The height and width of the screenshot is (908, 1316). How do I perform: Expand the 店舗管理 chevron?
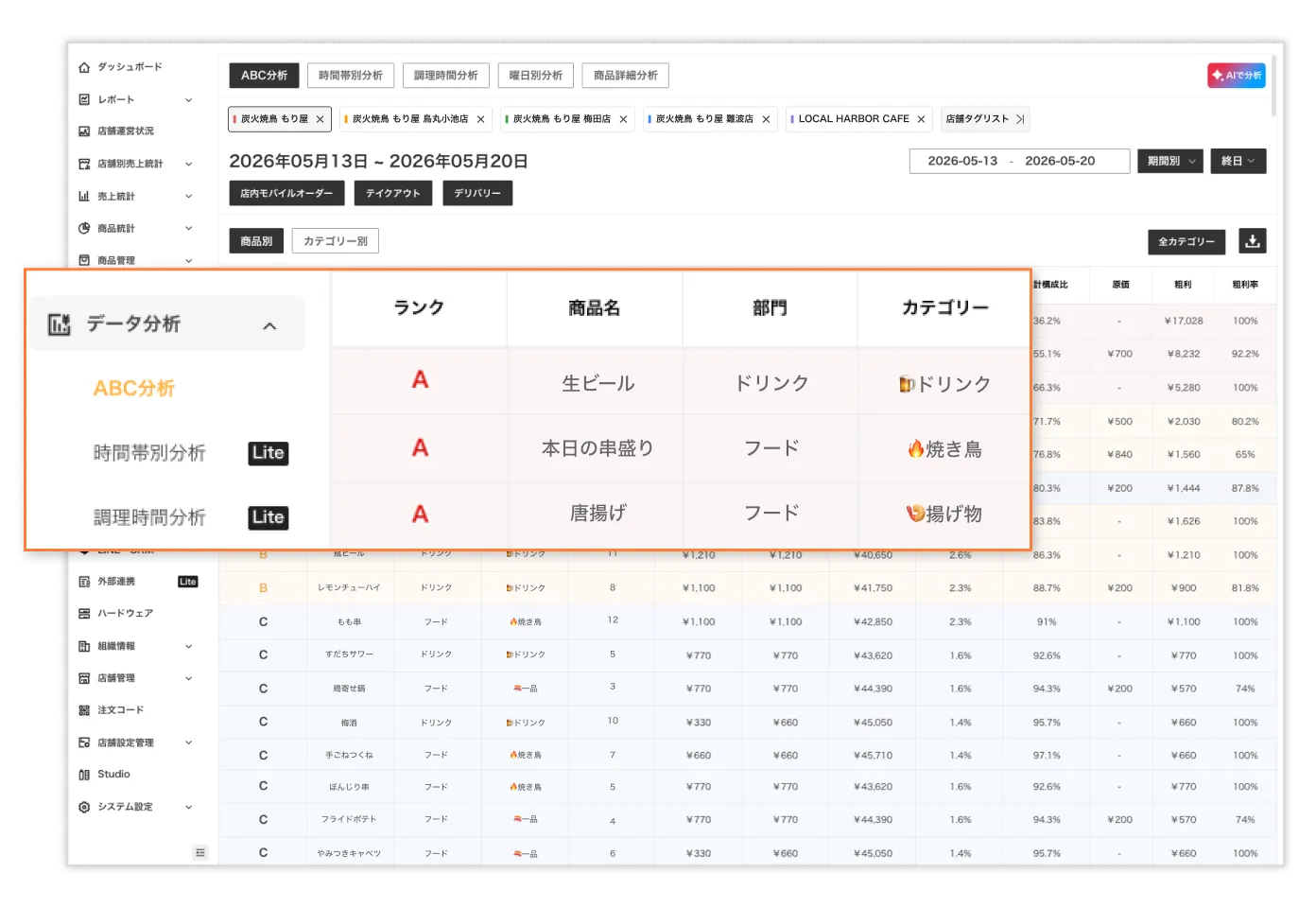189,678
